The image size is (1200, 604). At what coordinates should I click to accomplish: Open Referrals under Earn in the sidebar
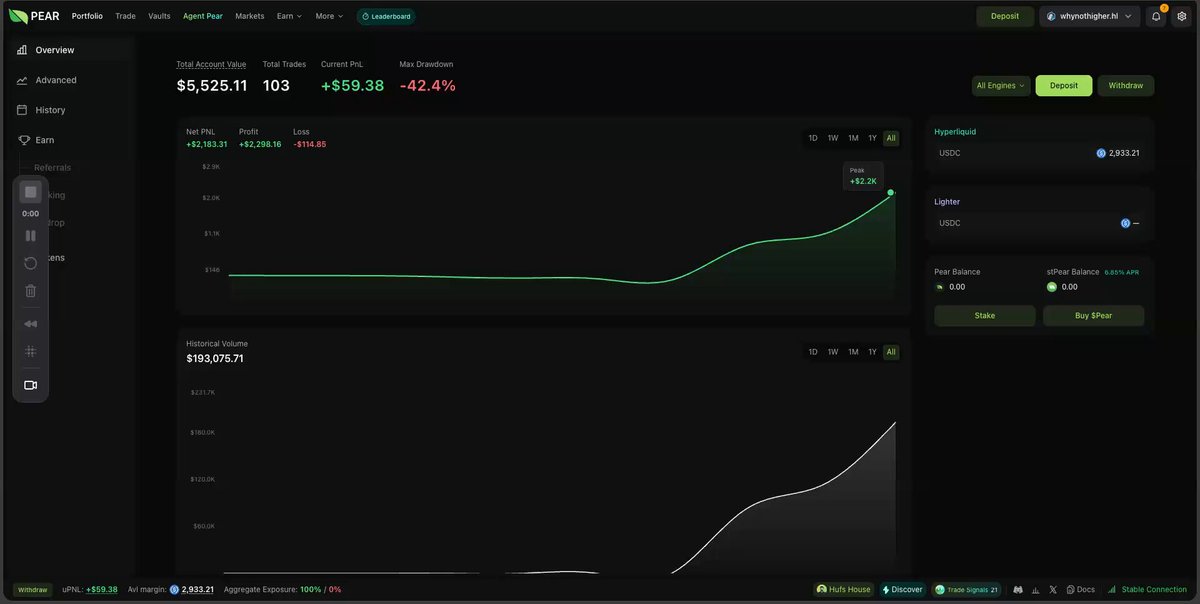pos(53,168)
